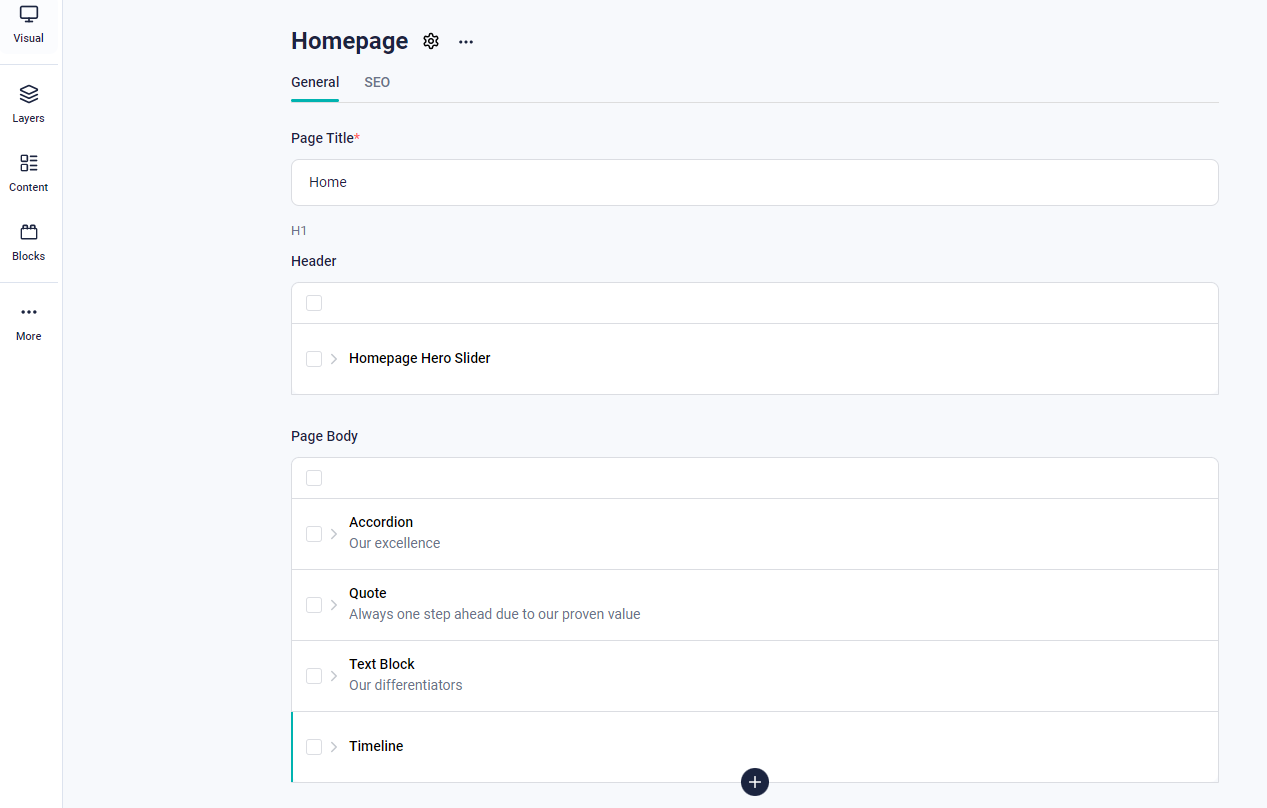
Task: Open Homepage settings gear
Action: (x=431, y=41)
